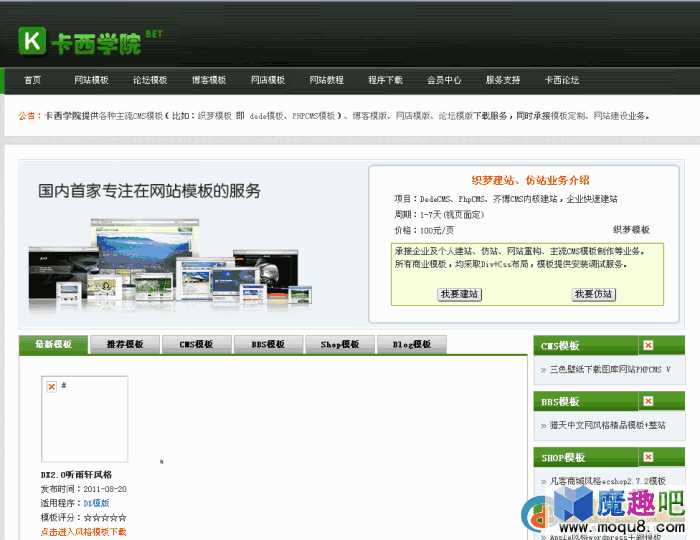This screenshot has height=540, width=700.
Task: Select the 推荐模板 tab
Action: (125, 345)
